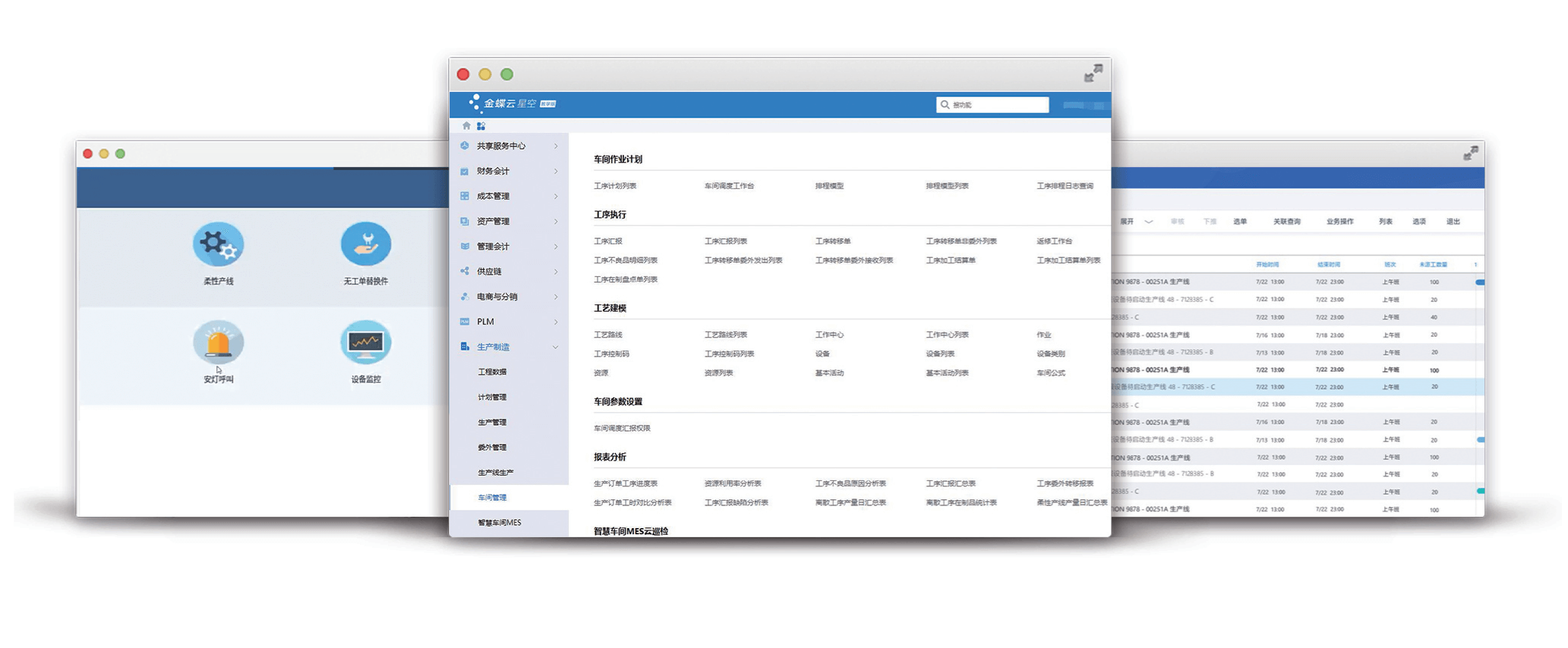Select 智慧车间MES in the sidebar
1568x648 pixels.
pos(499,523)
